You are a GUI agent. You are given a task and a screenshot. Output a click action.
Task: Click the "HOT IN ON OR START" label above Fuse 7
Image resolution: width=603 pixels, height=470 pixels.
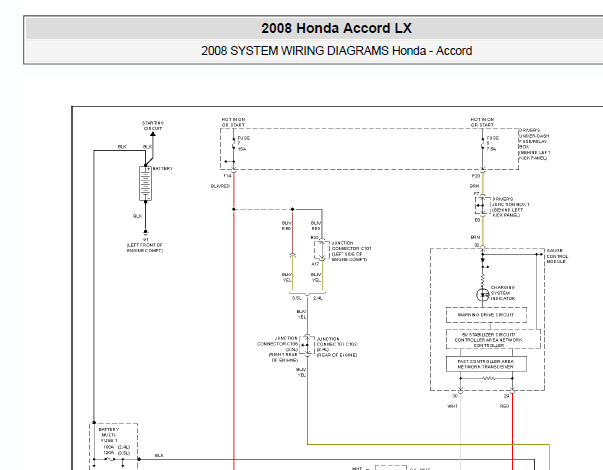point(233,122)
